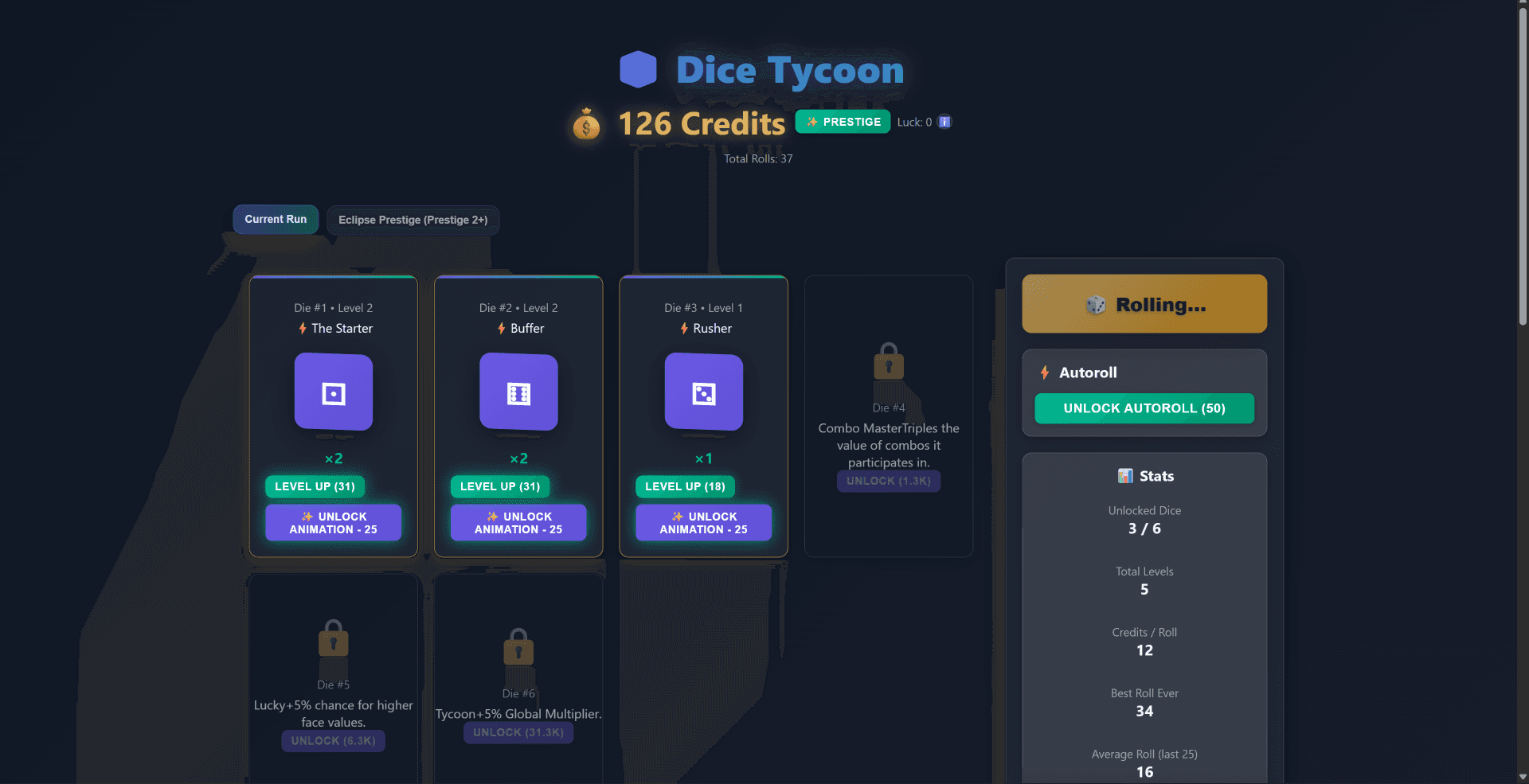The image size is (1529, 784).
Task: Click the Best Roll Ever value '34'
Action: 1144,712
